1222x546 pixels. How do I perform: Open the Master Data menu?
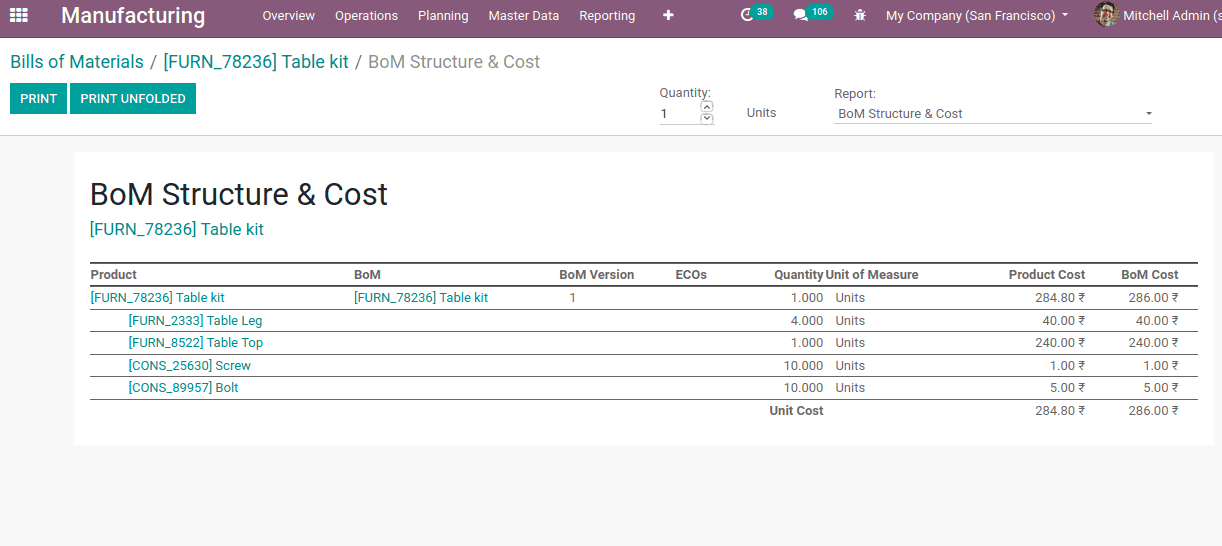(x=524, y=16)
